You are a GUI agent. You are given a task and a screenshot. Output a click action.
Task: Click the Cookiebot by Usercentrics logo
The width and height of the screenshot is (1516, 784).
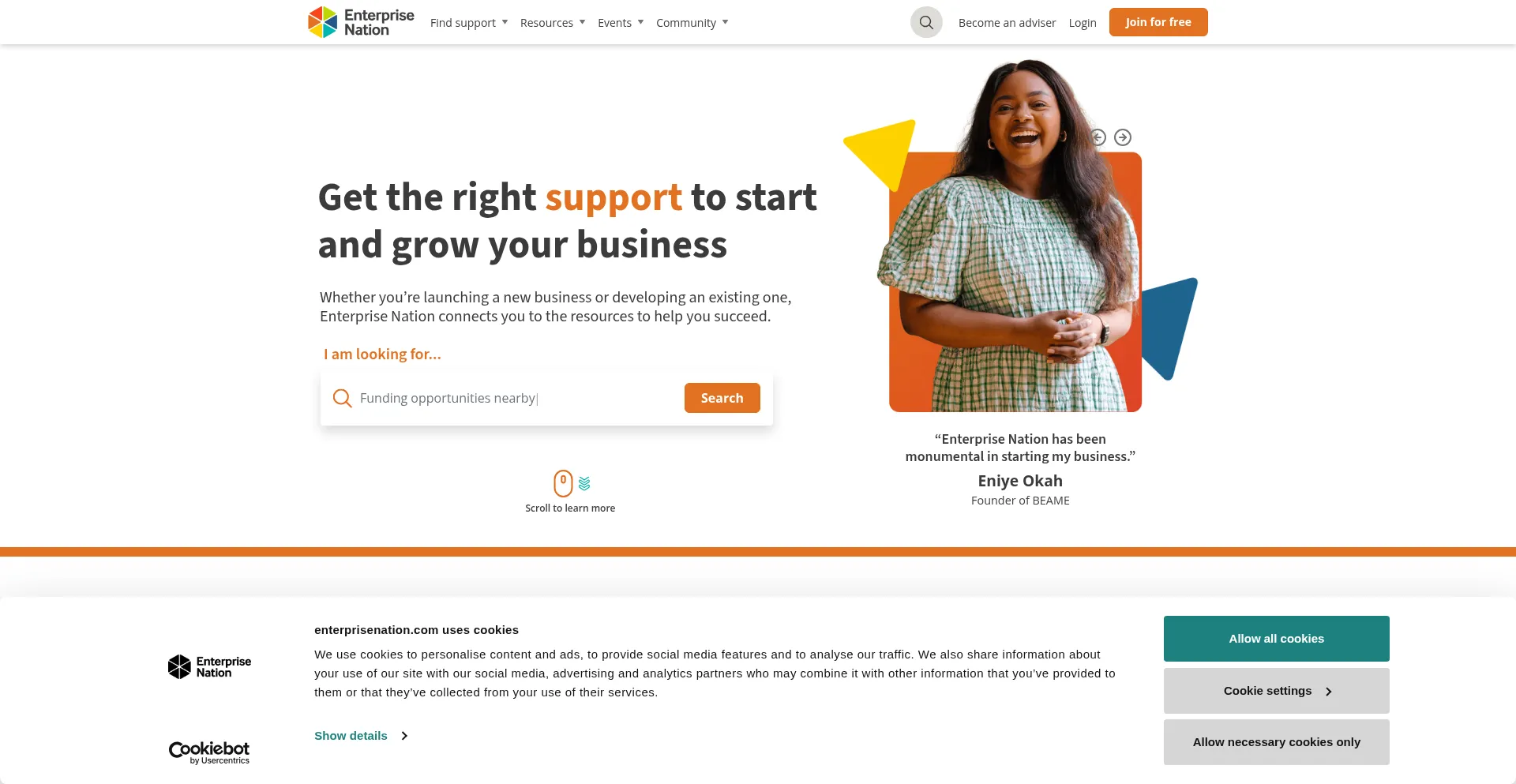[209, 752]
